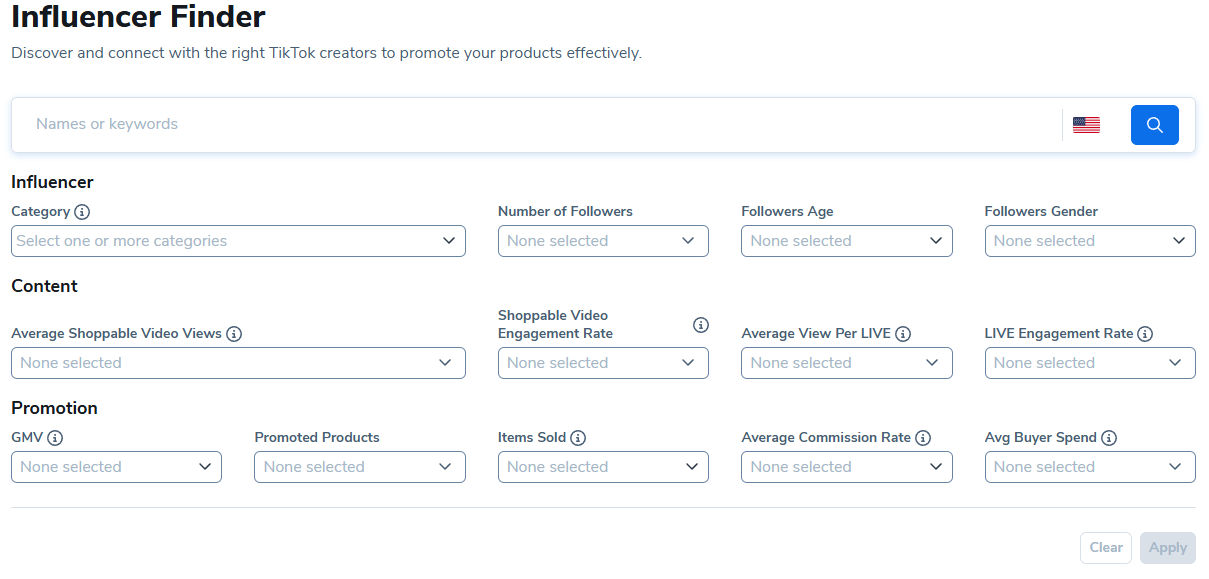Click info icon for Average Commission Rate
The width and height of the screenshot is (1209, 579).
(x=923, y=438)
